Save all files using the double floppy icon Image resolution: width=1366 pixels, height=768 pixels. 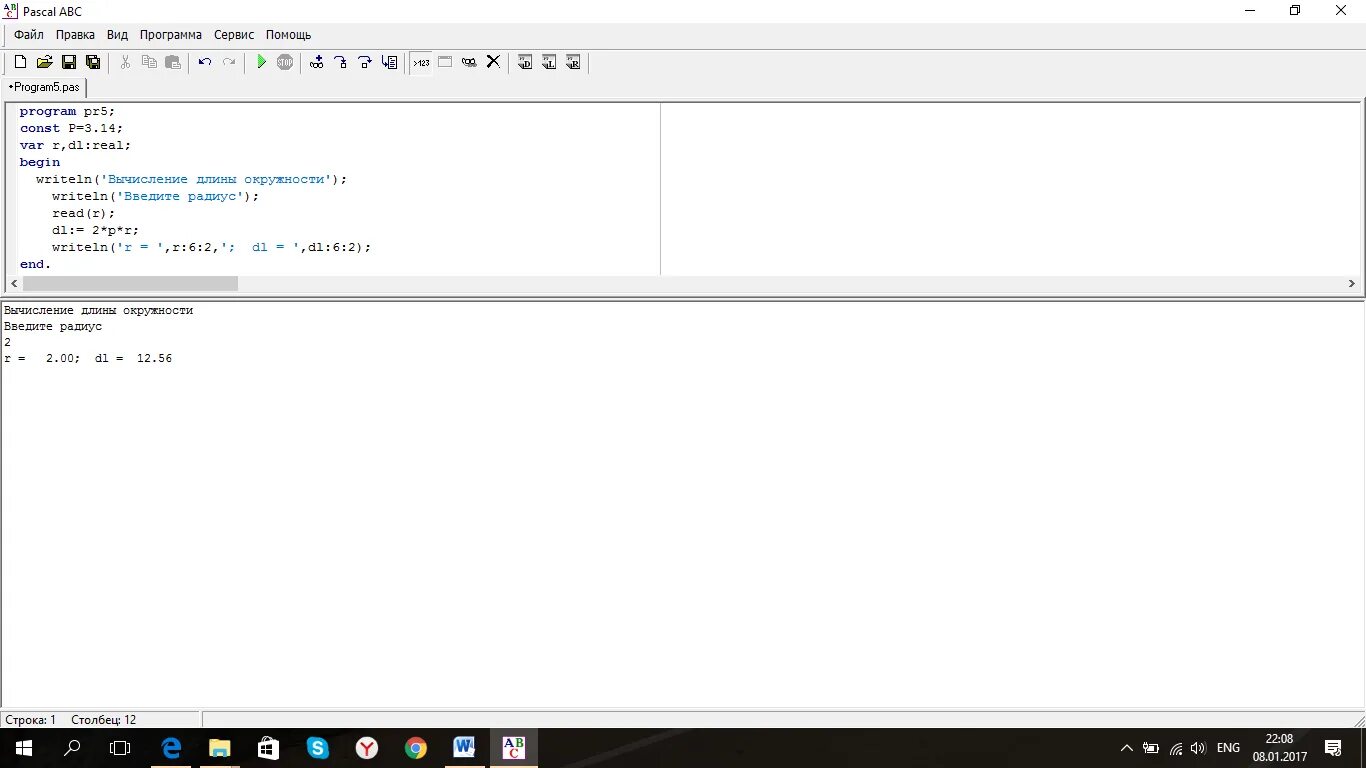click(x=93, y=62)
